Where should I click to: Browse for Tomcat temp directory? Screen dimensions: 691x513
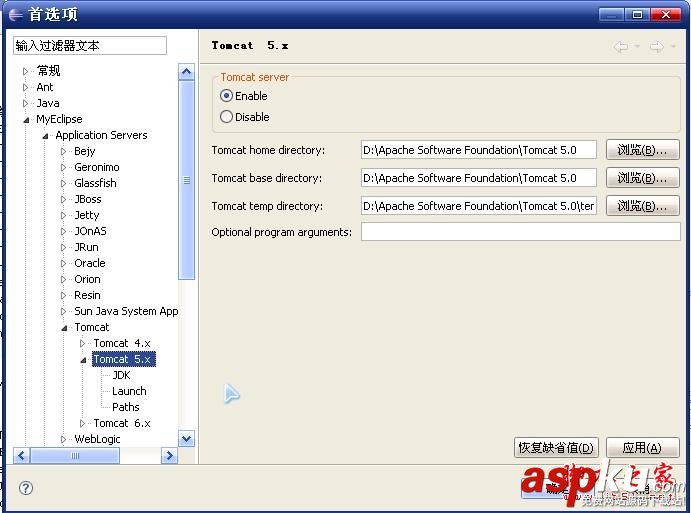click(x=643, y=206)
